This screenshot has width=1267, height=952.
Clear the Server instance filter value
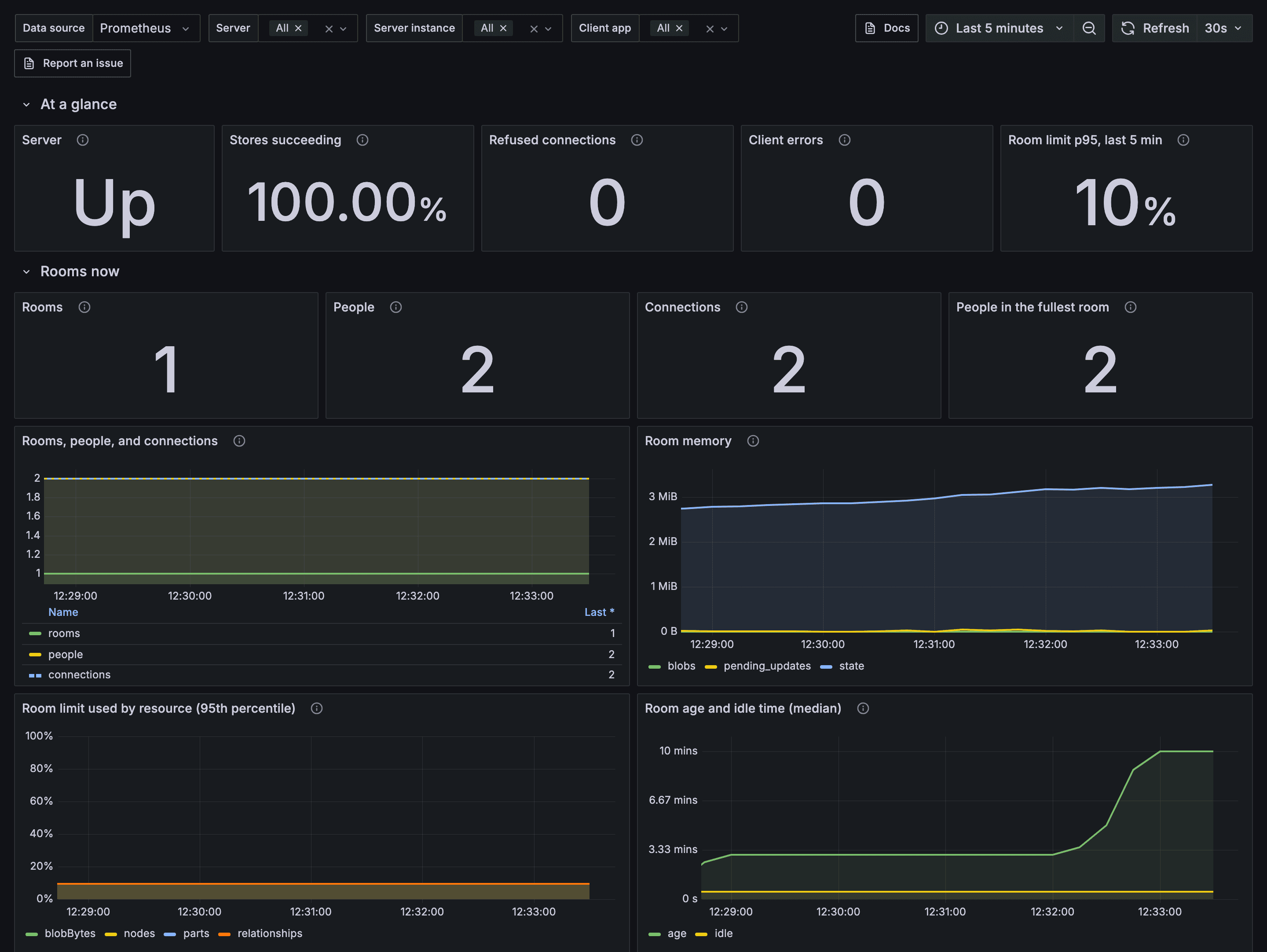tap(534, 29)
